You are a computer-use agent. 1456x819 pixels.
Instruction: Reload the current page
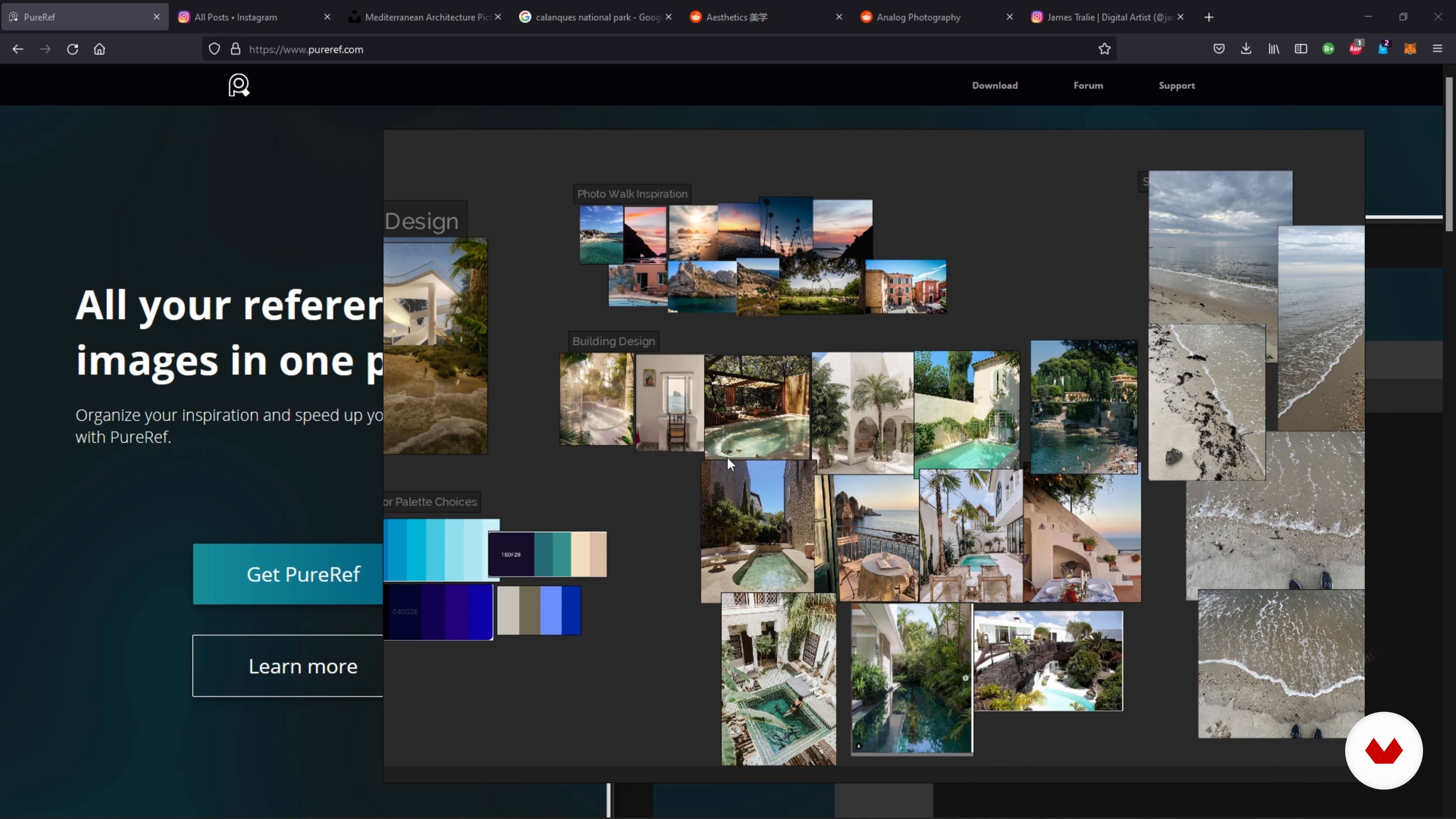72,49
